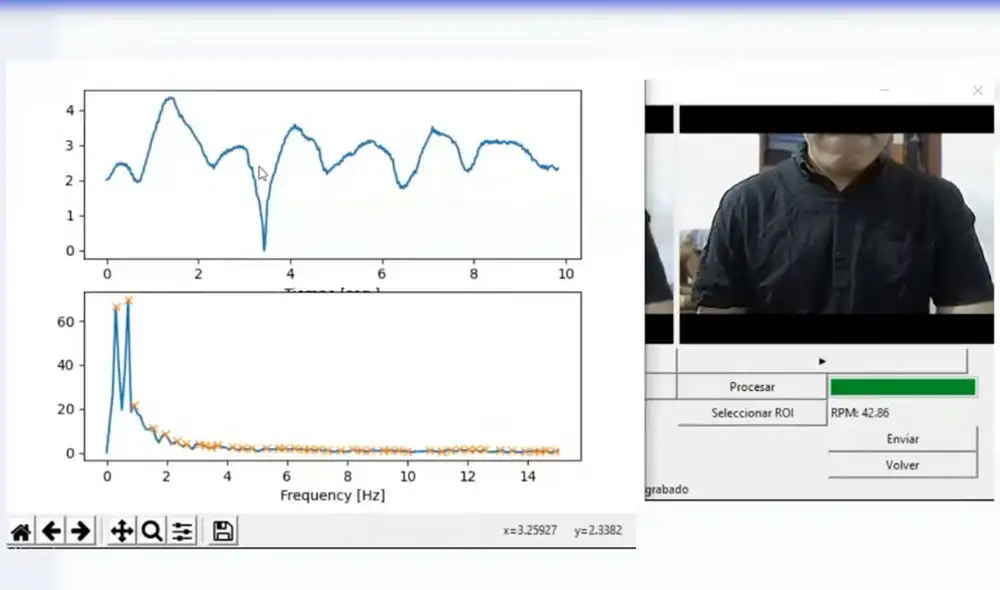Select the Zoom magnifier tool
The height and width of the screenshot is (590, 1000).
point(152,531)
